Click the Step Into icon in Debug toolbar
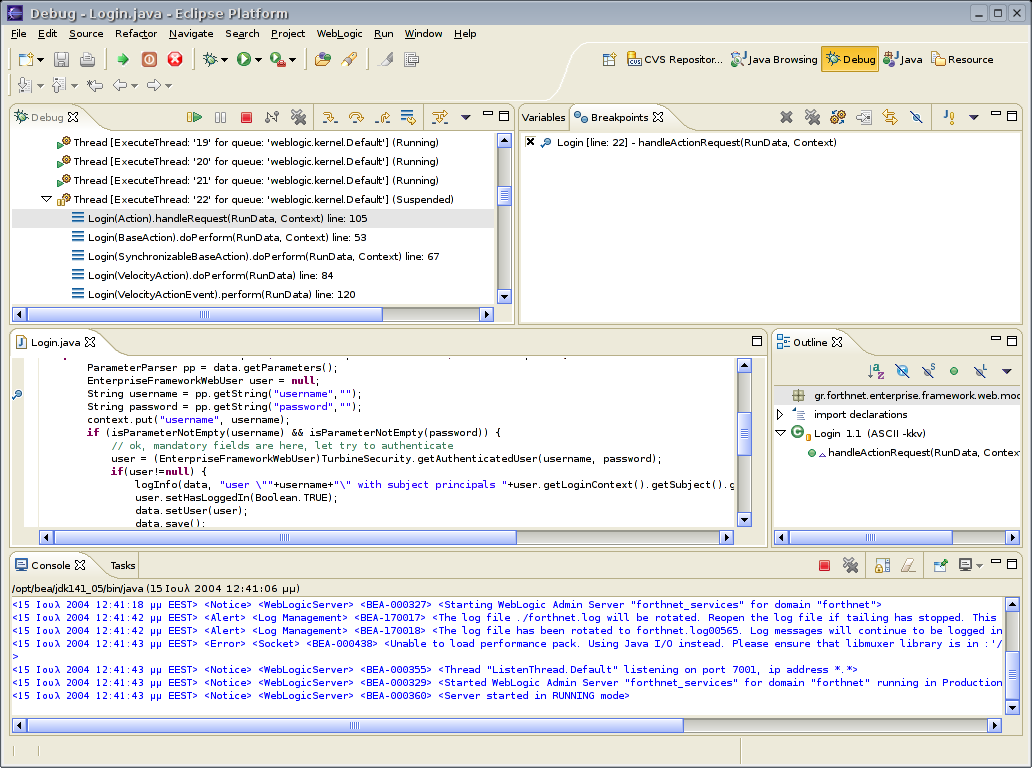Viewport: 1032px width, 768px height. point(330,118)
